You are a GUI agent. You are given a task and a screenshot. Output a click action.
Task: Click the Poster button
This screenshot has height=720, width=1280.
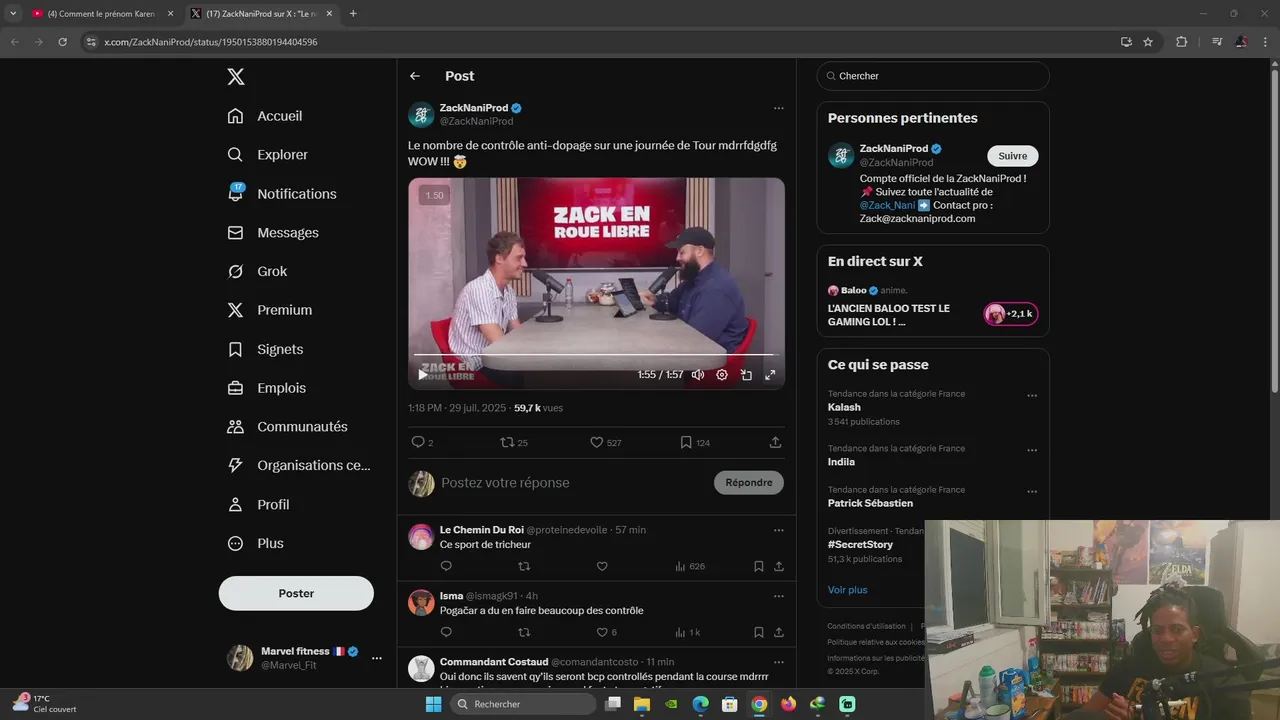click(x=296, y=593)
